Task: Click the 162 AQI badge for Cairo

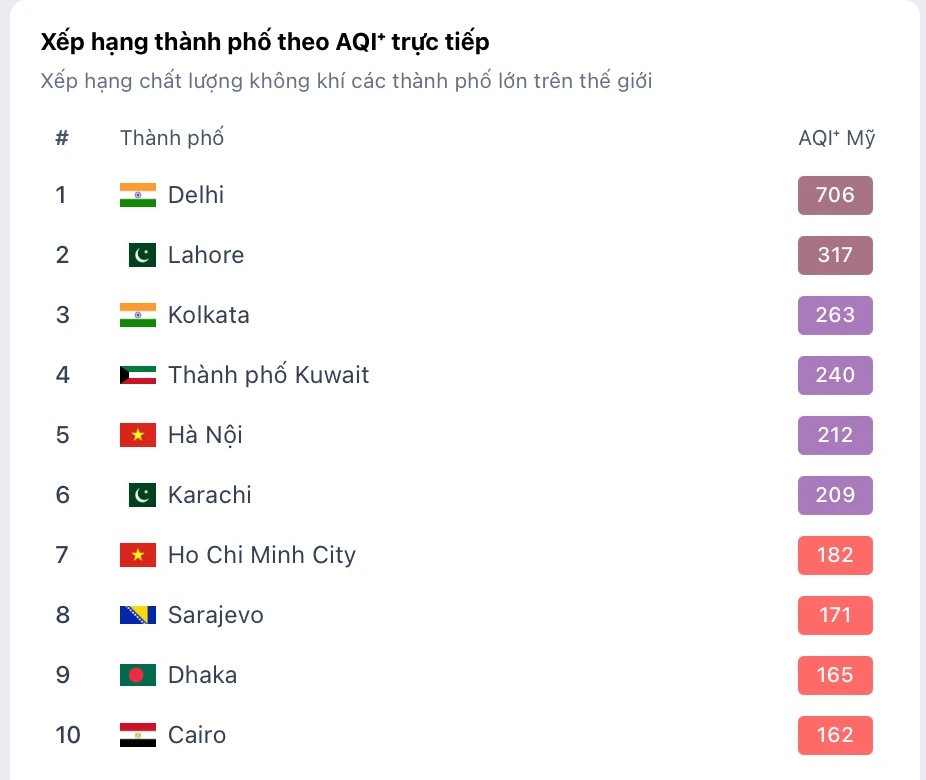Action: (835, 735)
